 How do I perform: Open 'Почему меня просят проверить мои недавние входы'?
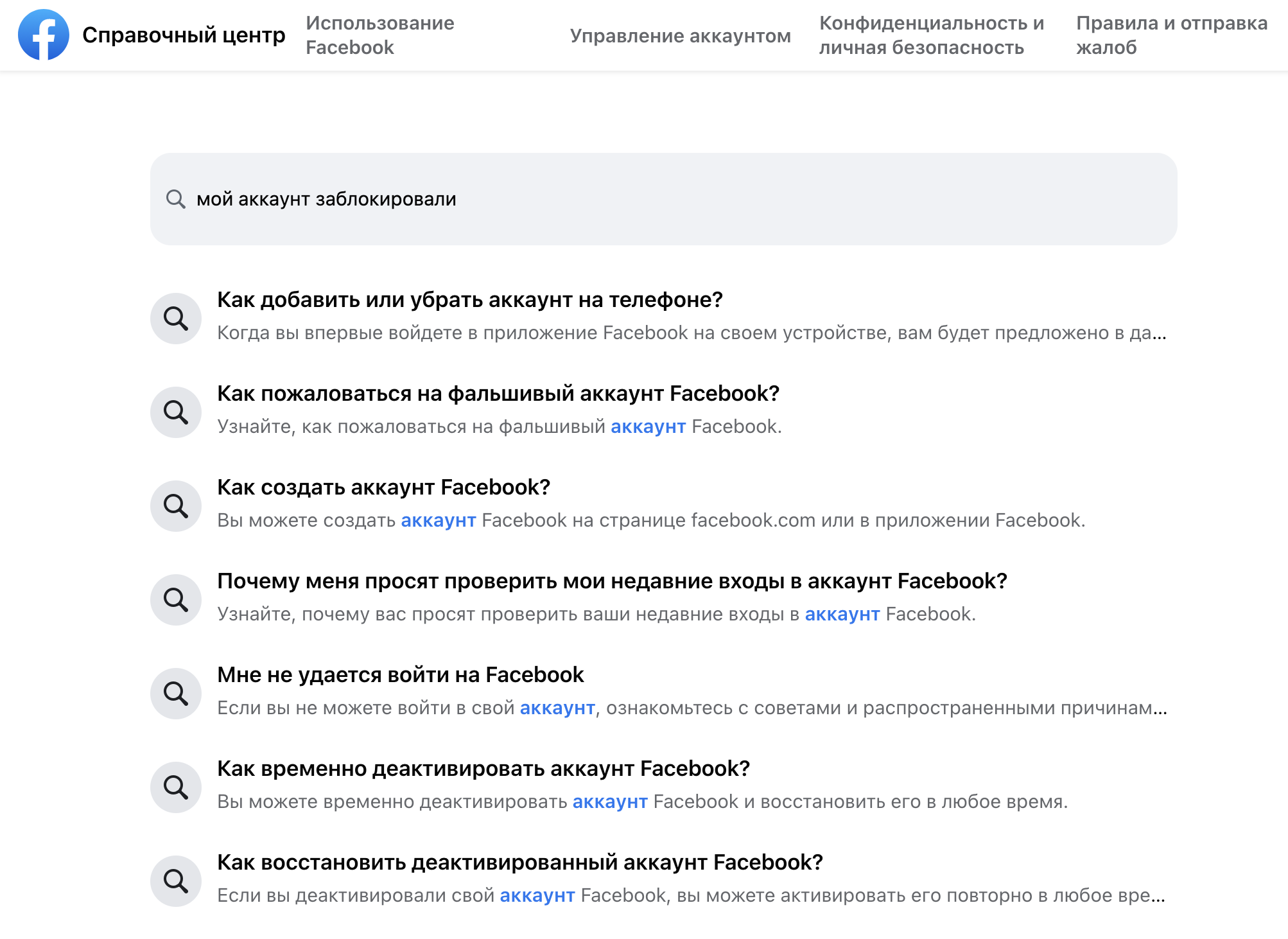pos(612,581)
